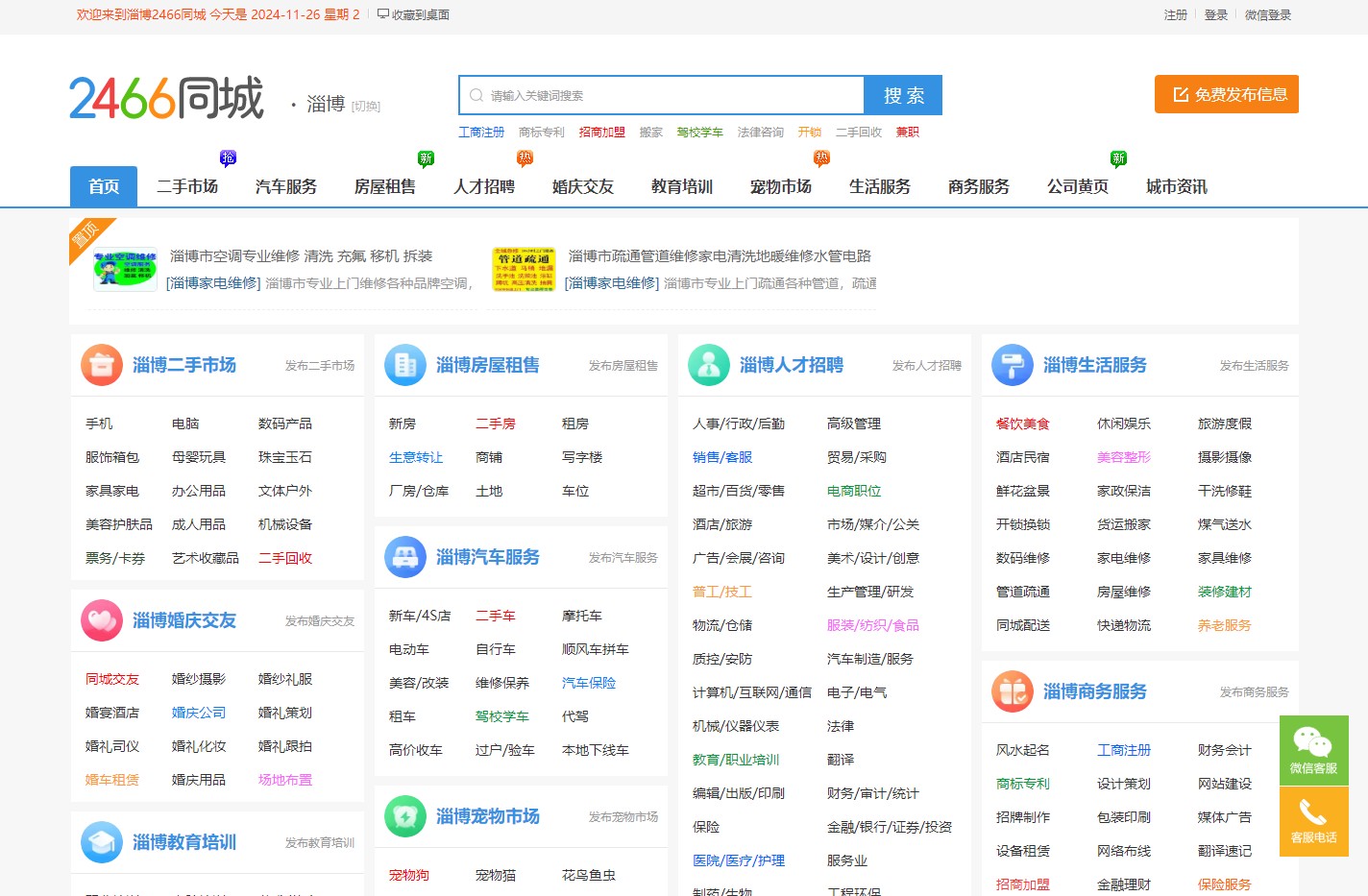Click the 驾校学车 hot keyword under search

(x=700, y=132)
